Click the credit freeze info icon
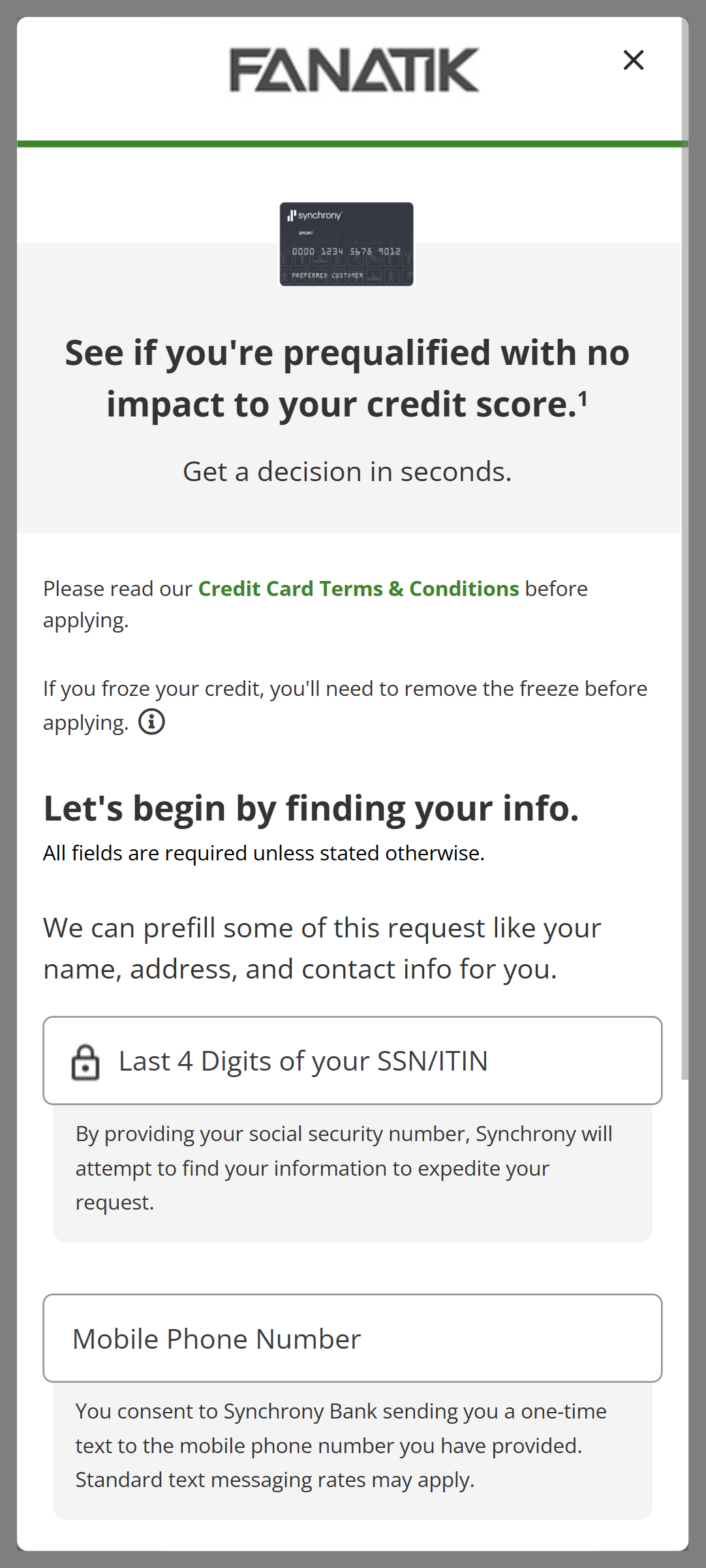Image resolution: width=706 pixels, height=1568 pixels. [151, 722]
